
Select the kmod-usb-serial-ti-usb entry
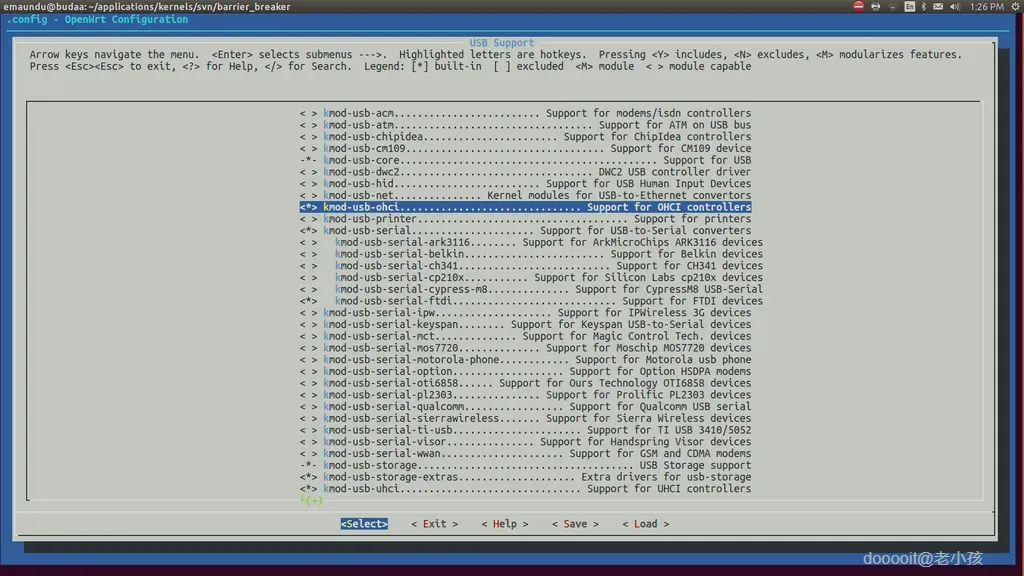point(525,430)
